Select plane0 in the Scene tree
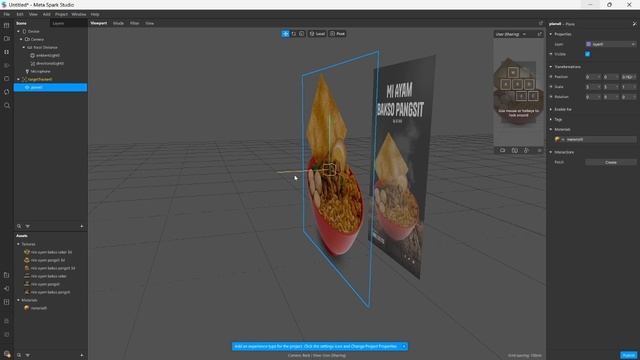This screenshot has width=640, height=360. coord(51,87)
